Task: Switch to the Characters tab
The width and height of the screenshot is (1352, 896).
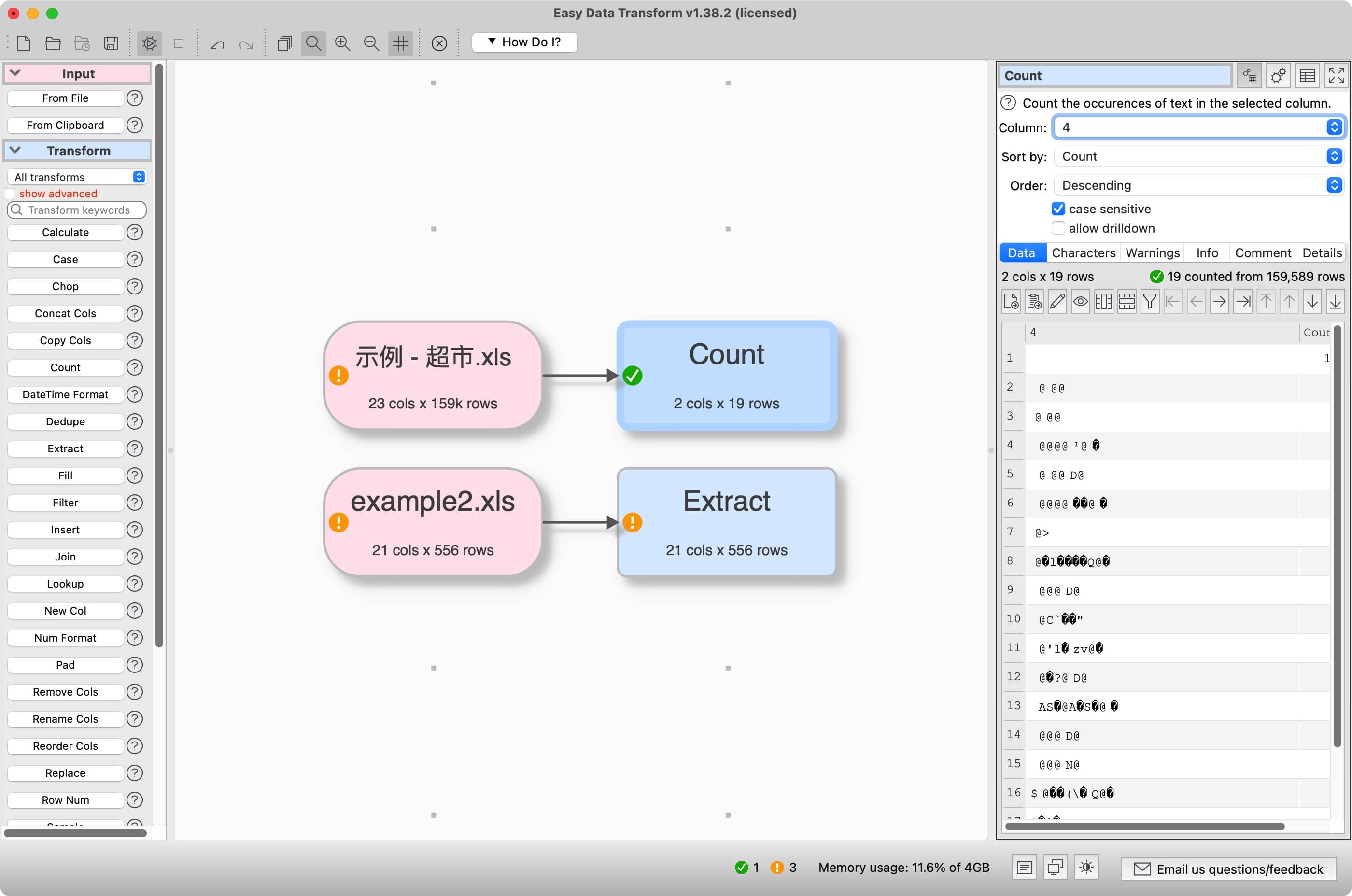Action: tap(1084, 252)
